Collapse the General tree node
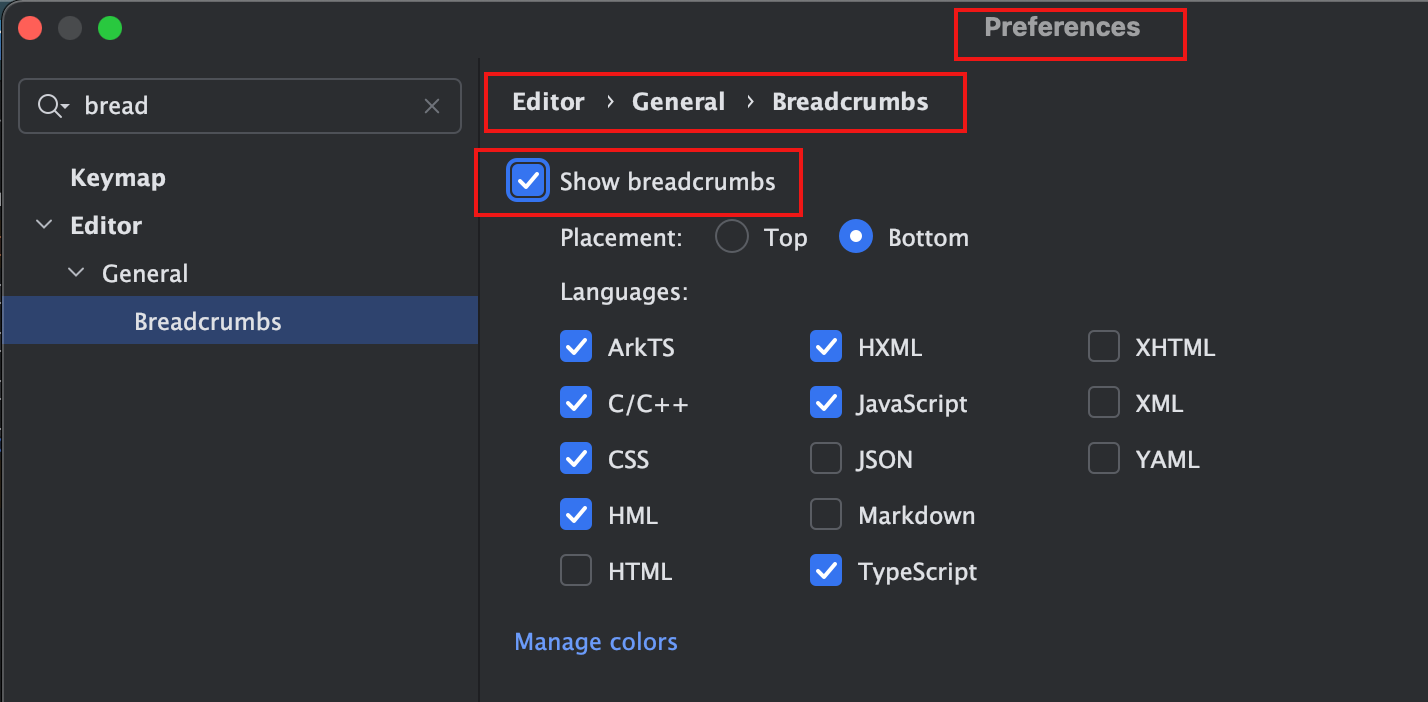The width and height of the screenshot is (1428, 702). (76, 273)
